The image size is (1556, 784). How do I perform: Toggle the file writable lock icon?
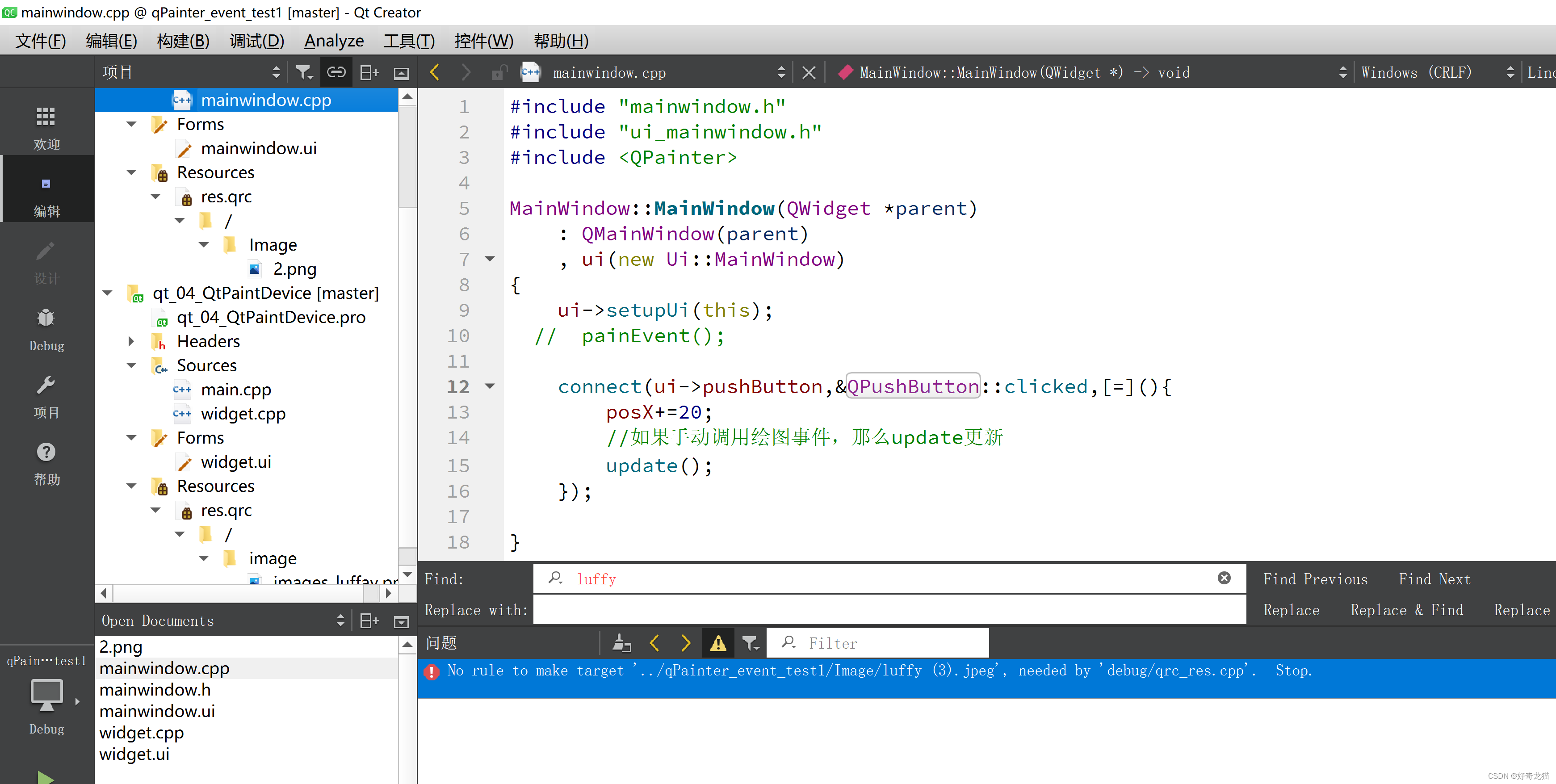point(498,72)
